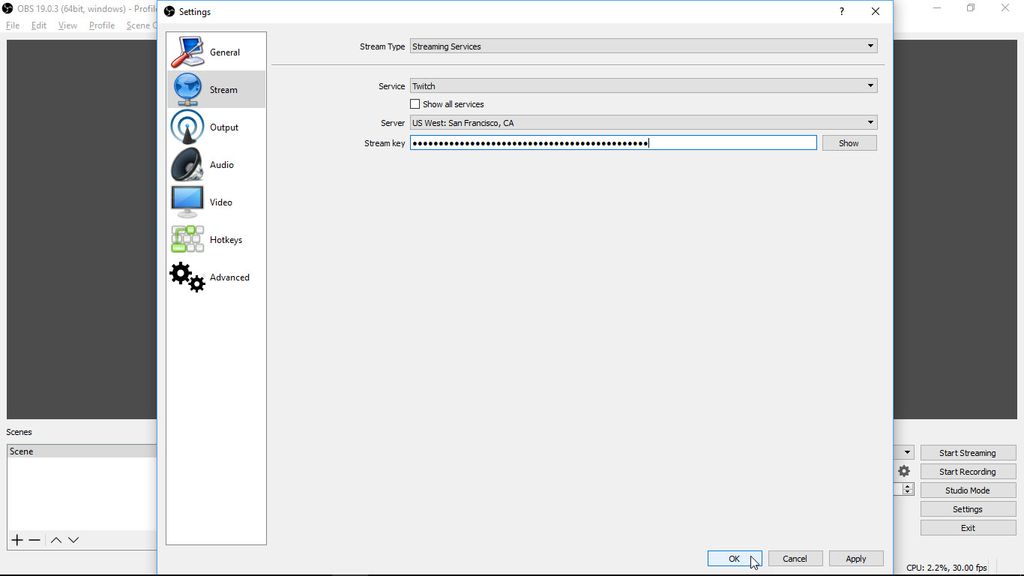The image size is (1024, 576).
Task: Open the View menu
Action: 67,25
